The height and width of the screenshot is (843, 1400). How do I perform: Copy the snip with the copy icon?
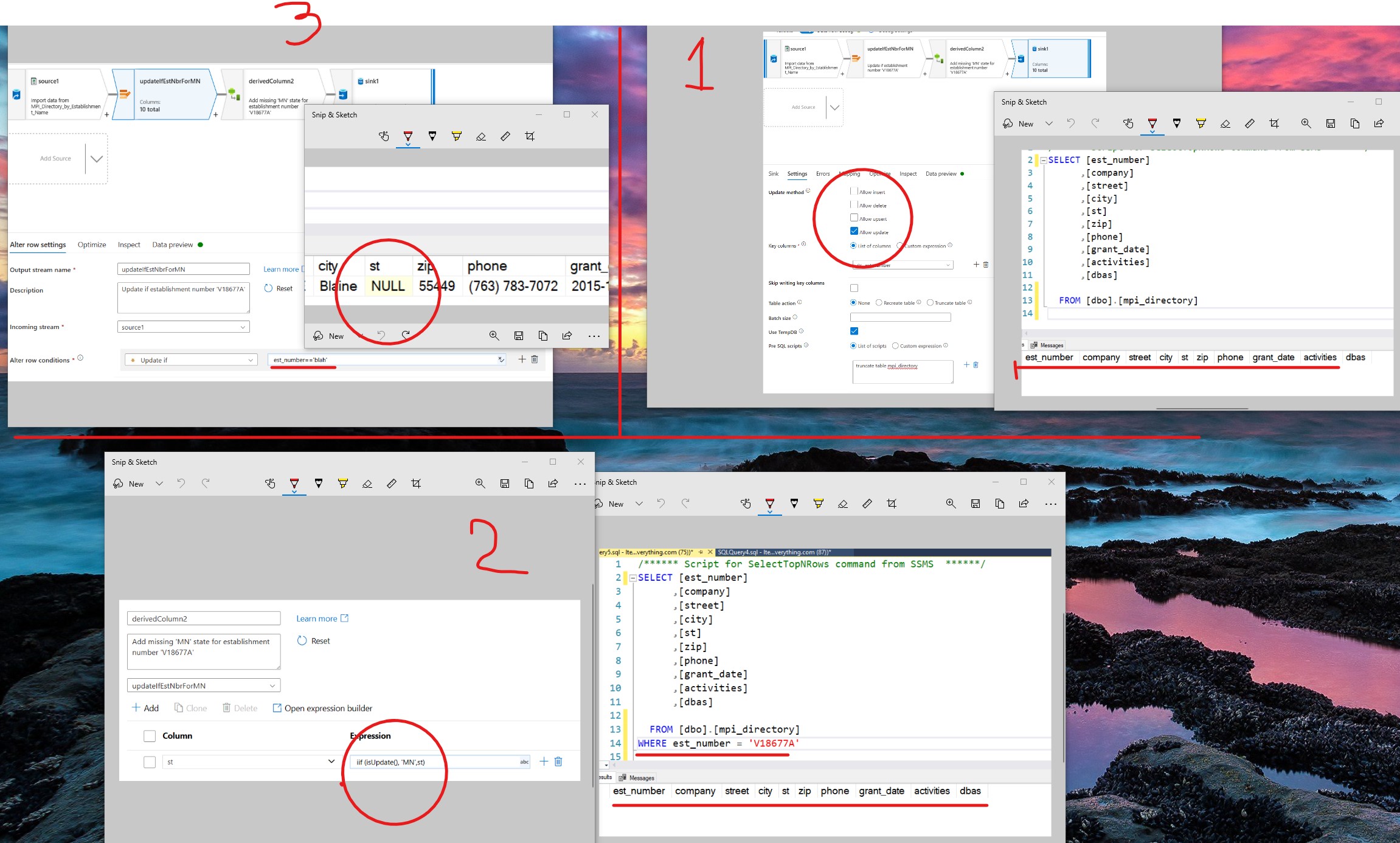click(542, 336)
